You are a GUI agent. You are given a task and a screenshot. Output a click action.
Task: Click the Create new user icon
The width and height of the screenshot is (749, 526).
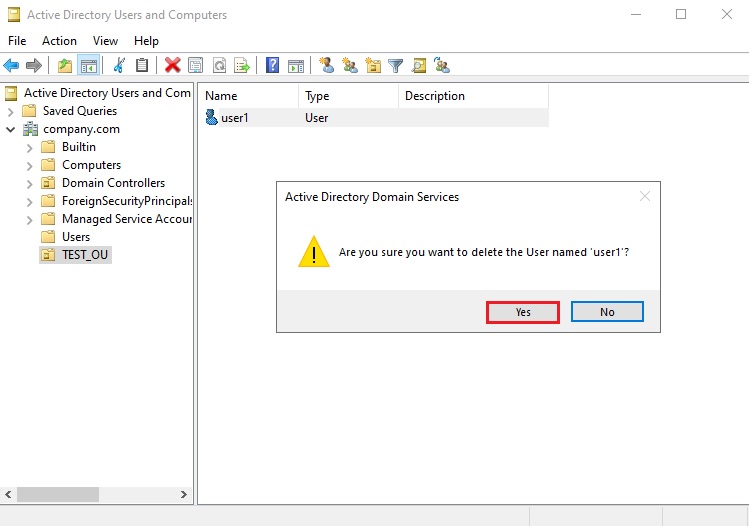(326, 66)
